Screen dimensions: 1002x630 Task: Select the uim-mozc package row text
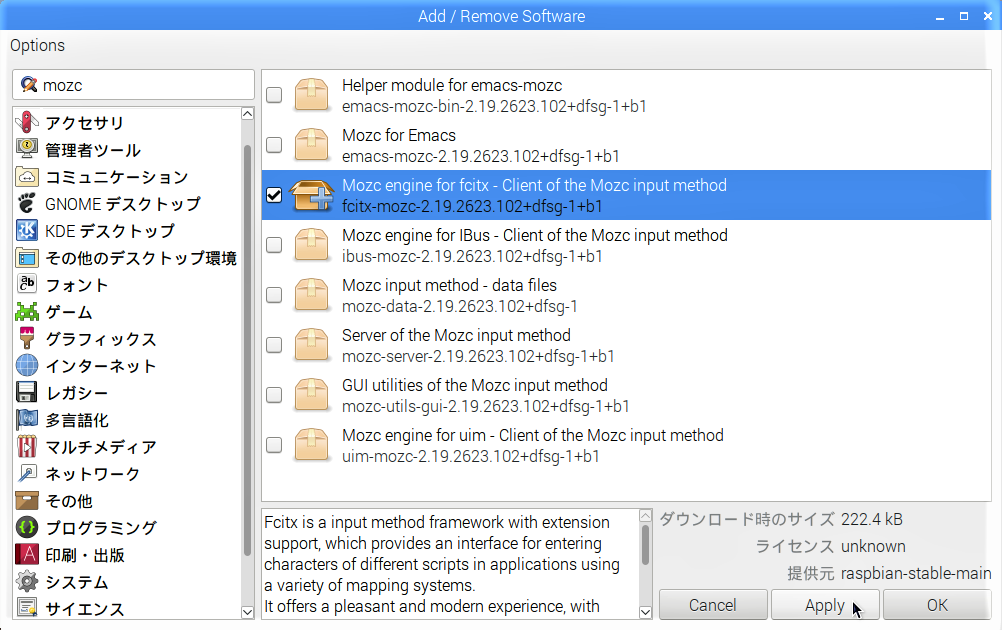click(x=470, y=456)
